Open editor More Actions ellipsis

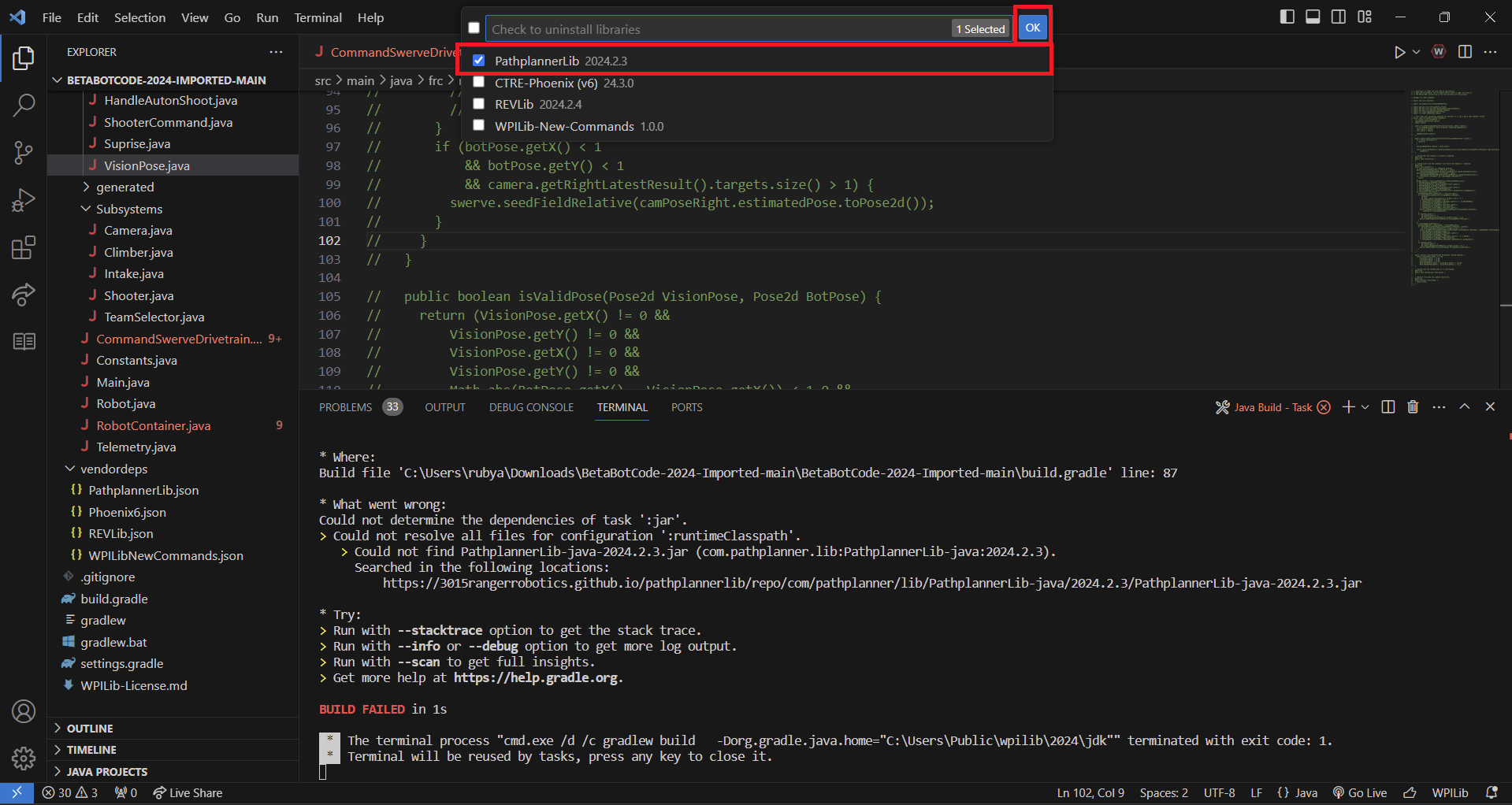coord(1490,52)
